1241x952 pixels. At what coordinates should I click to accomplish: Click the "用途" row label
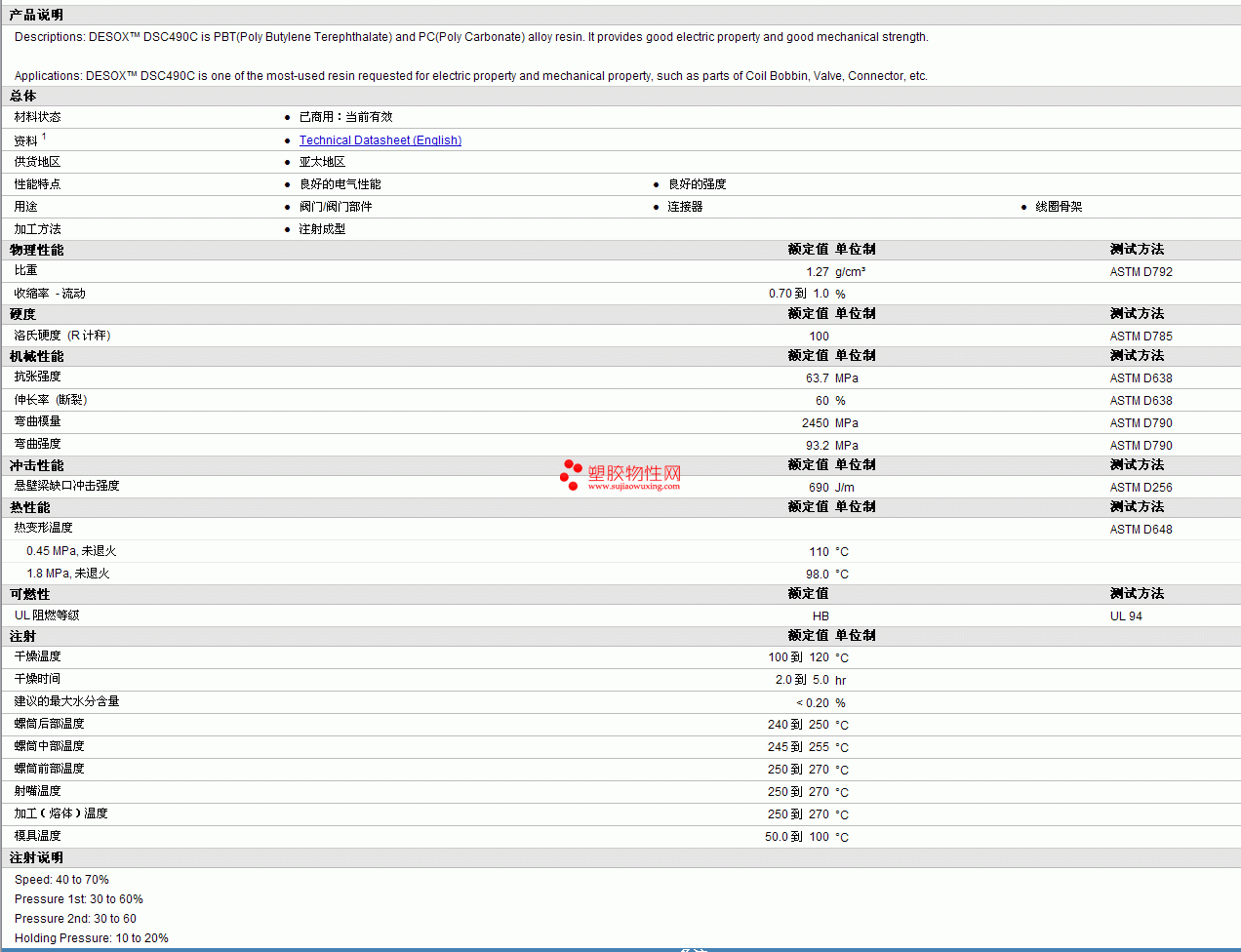25,207
